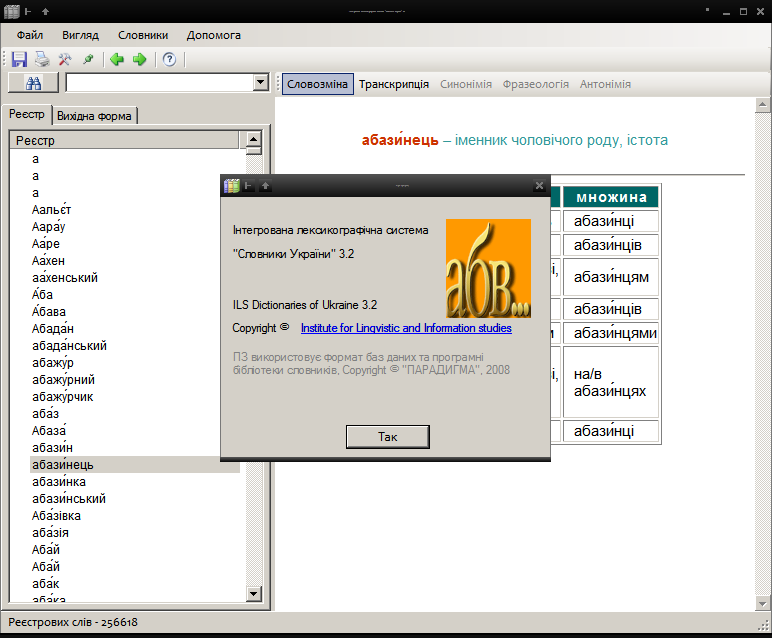Click the Реєстр column header
The image size is (772, 638).
124,140
